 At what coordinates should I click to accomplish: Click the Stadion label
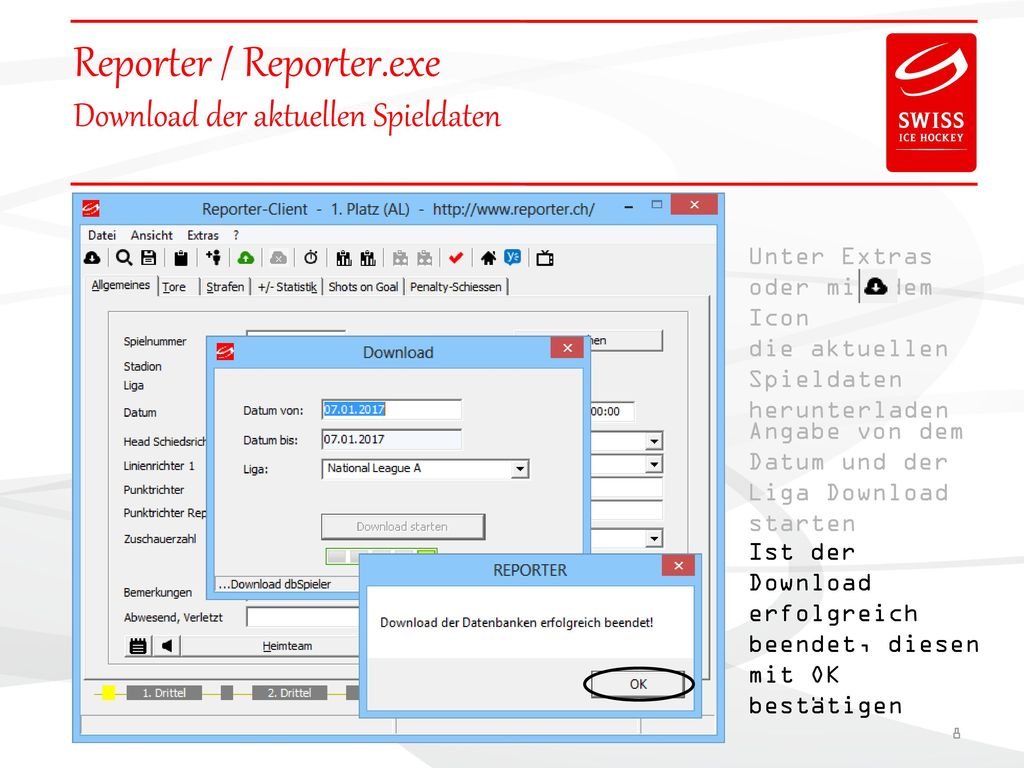tap(142, 366)
